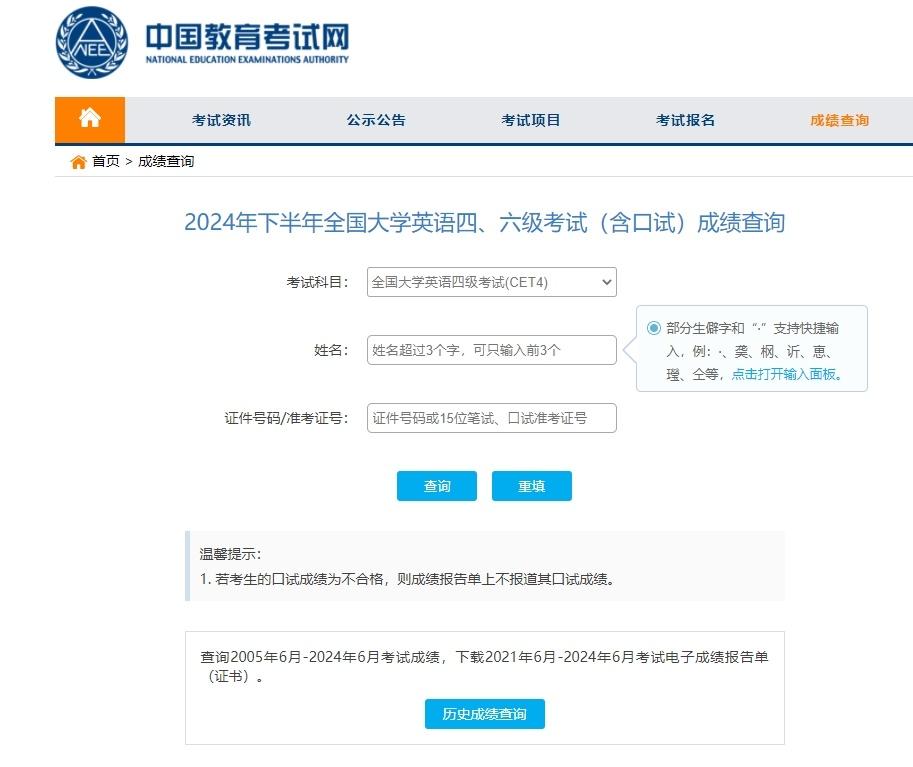
Task: Open the 考试项目 menu
Action: [530, 119]
